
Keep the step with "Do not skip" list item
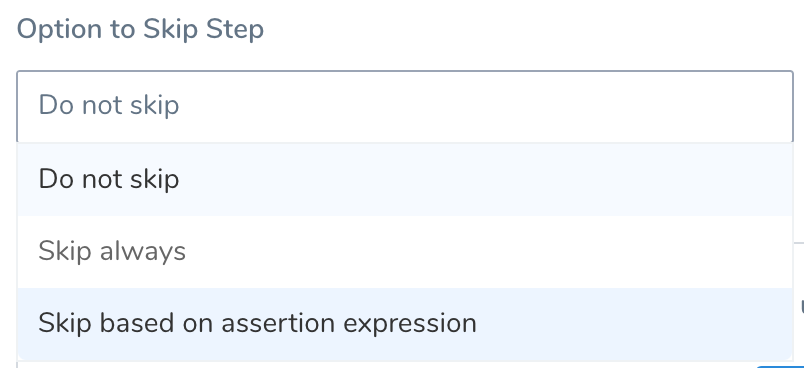point(405,179)
